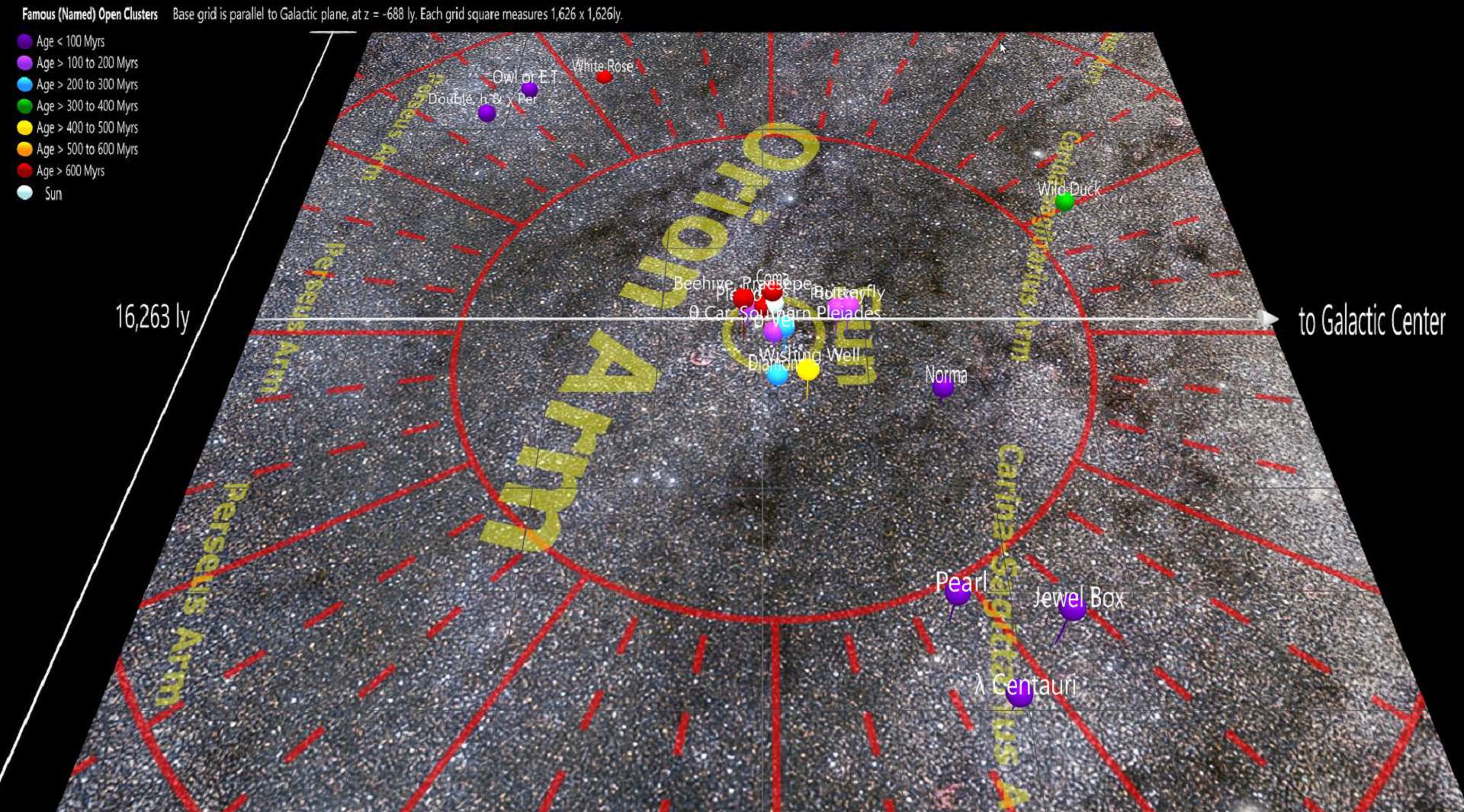Click the 'Age > 600 Myrs' legend label
Image resolution: width=1464 pixels, height=812 pixels.
(70, 171)
